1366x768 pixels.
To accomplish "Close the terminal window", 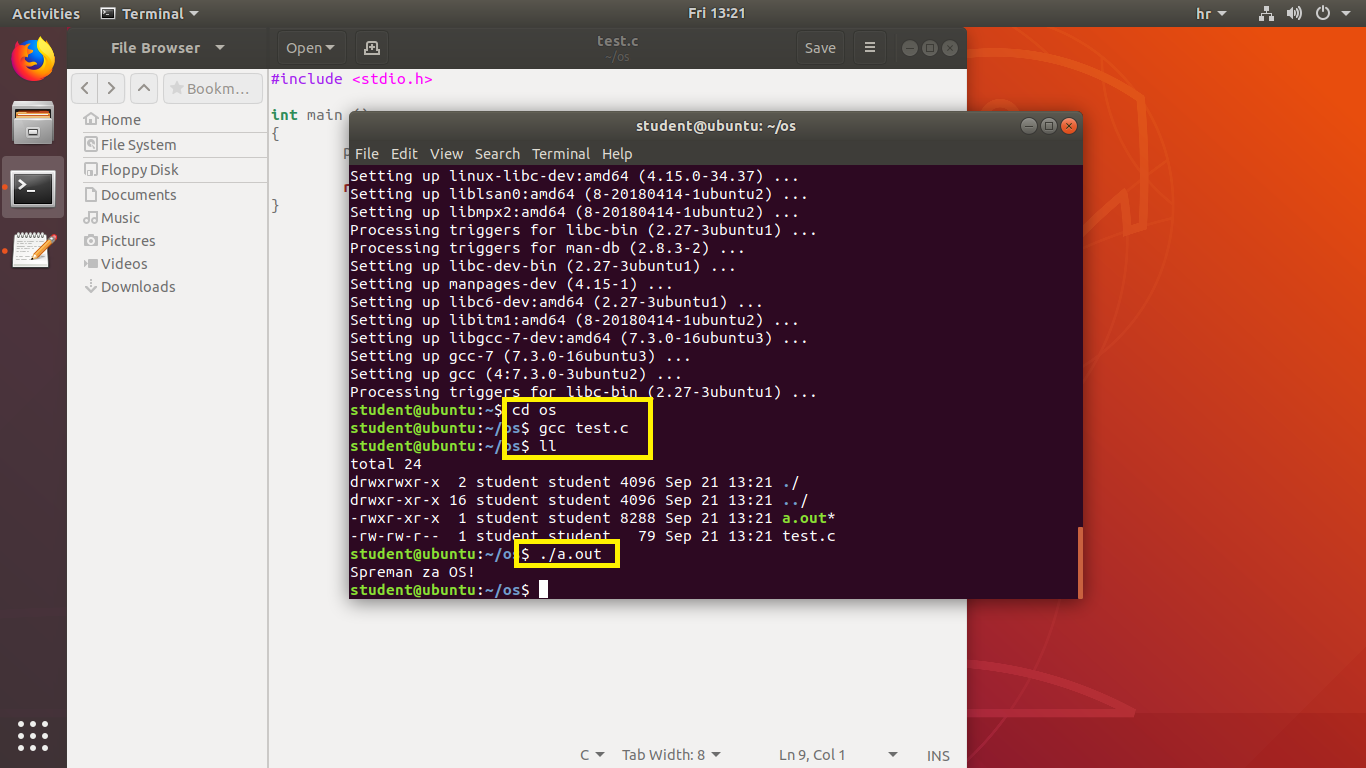I will click(1069, 126).
